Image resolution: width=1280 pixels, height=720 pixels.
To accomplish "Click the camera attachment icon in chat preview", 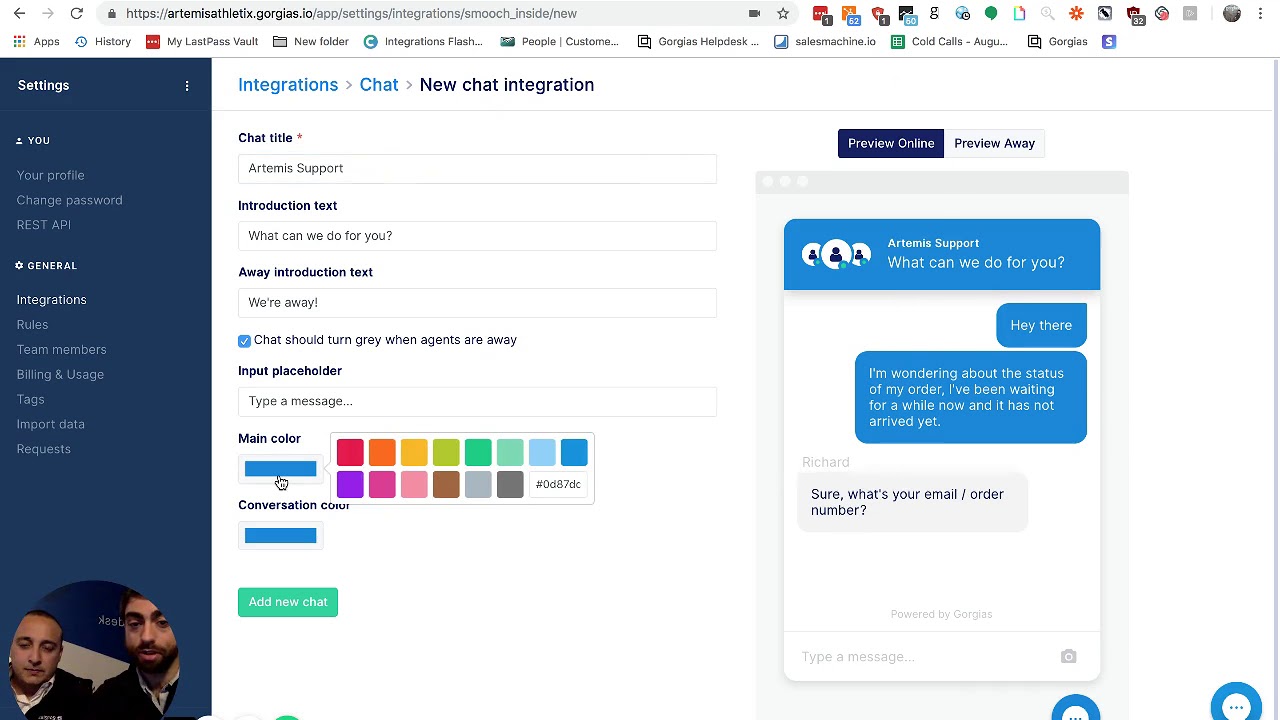I will (1068, 657).
